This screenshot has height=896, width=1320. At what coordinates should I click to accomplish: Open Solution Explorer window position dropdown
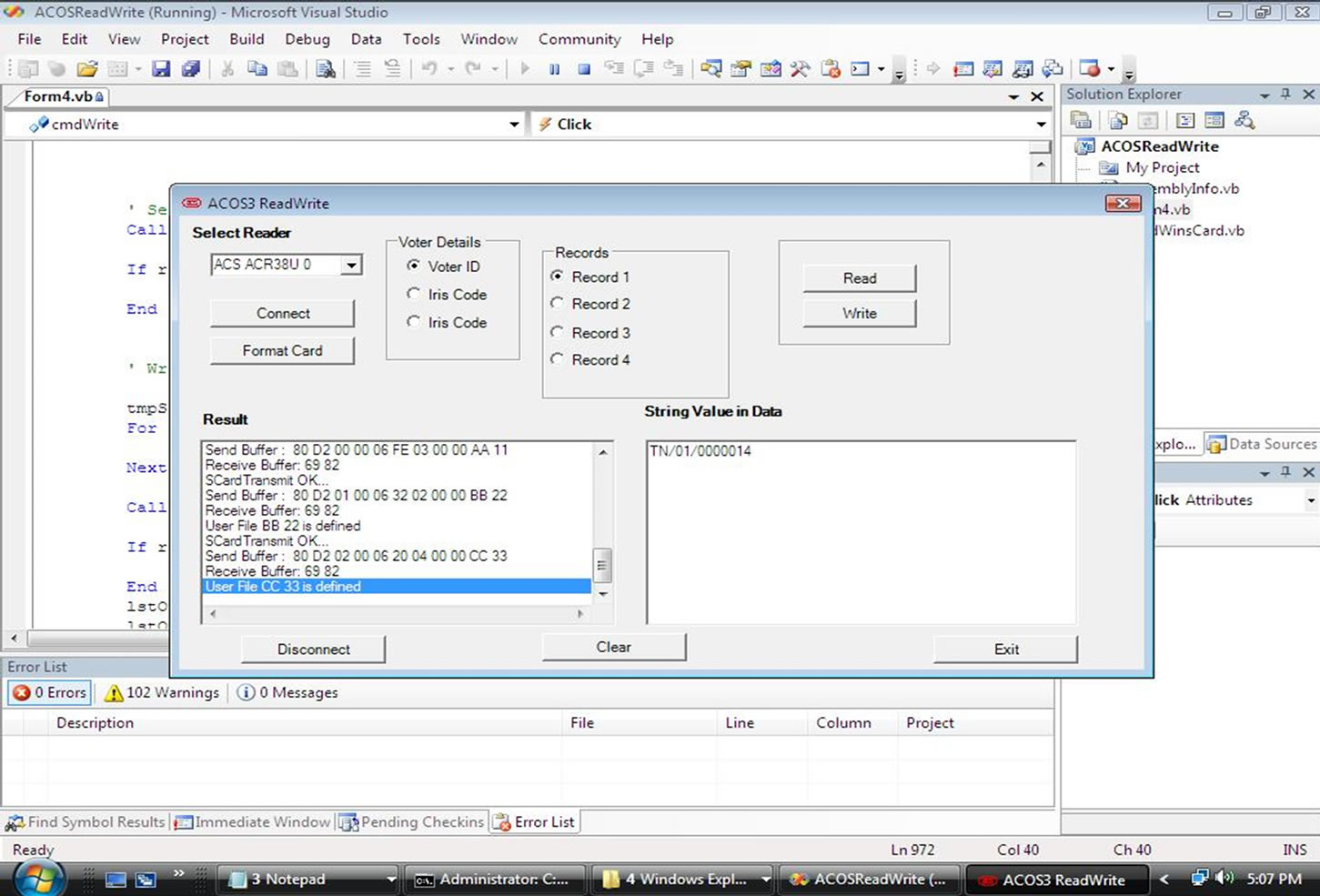click(x=1265, y=95)
